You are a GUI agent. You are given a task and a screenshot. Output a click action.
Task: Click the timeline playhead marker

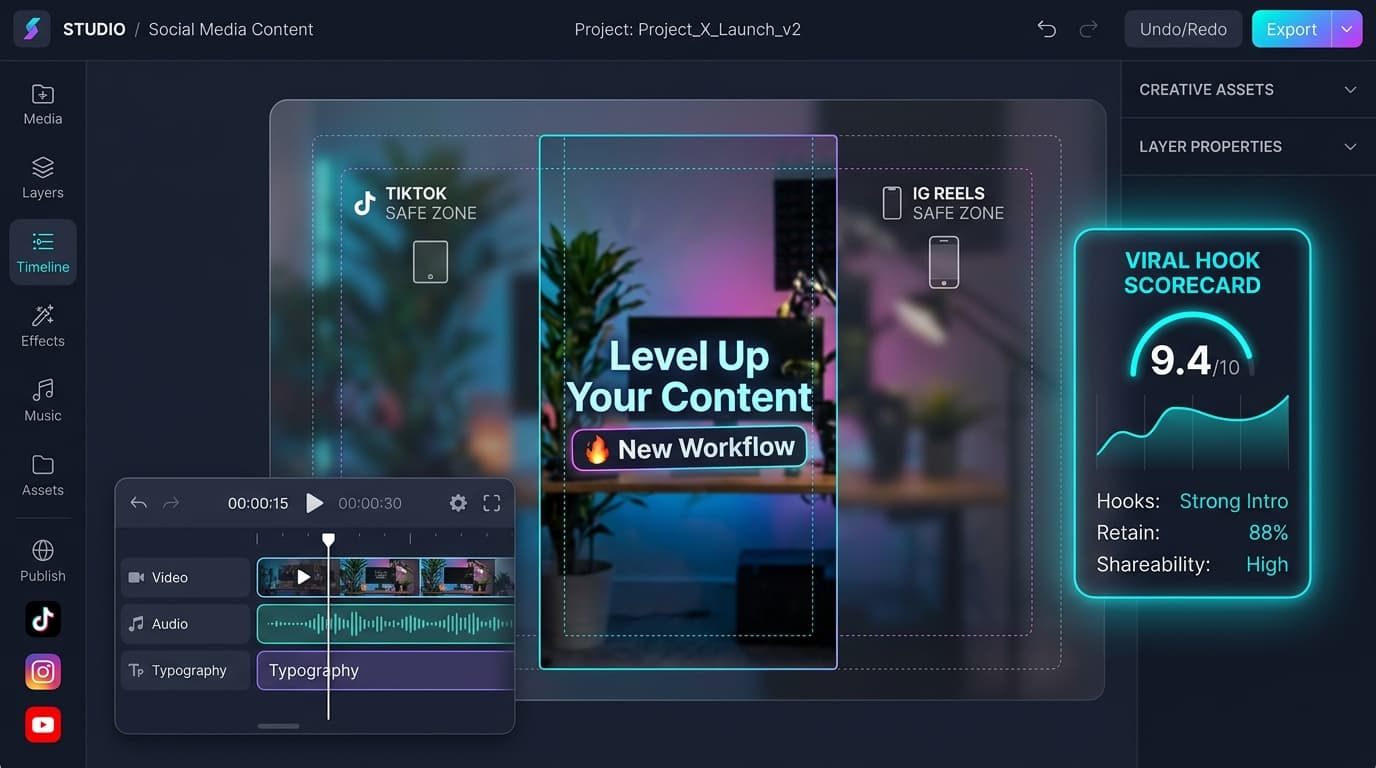point(328,540)
